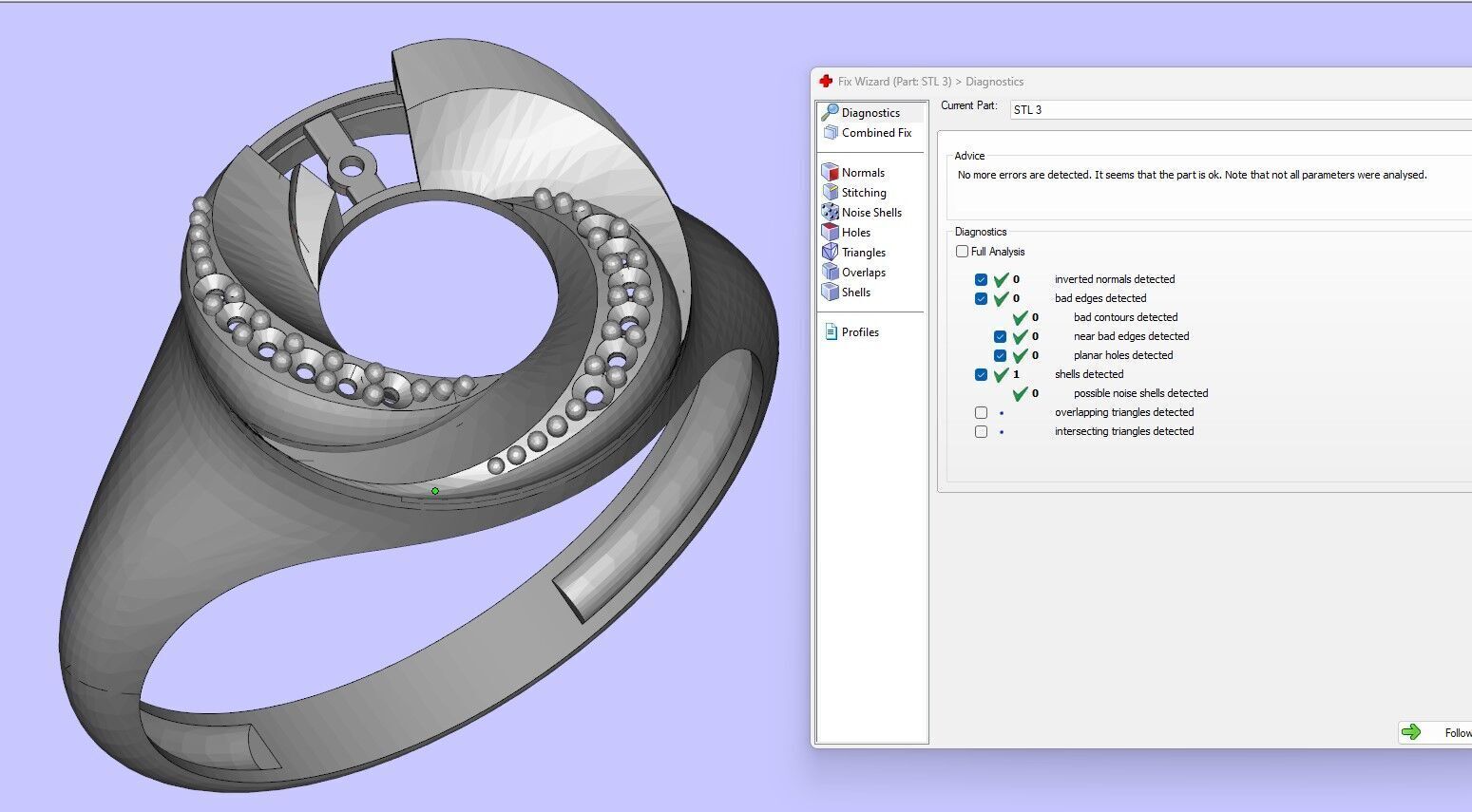This screenshot has height=812, width=1472.
Task: Open the Profiles page
Action: pyautogui.click(x=860, y=332)
